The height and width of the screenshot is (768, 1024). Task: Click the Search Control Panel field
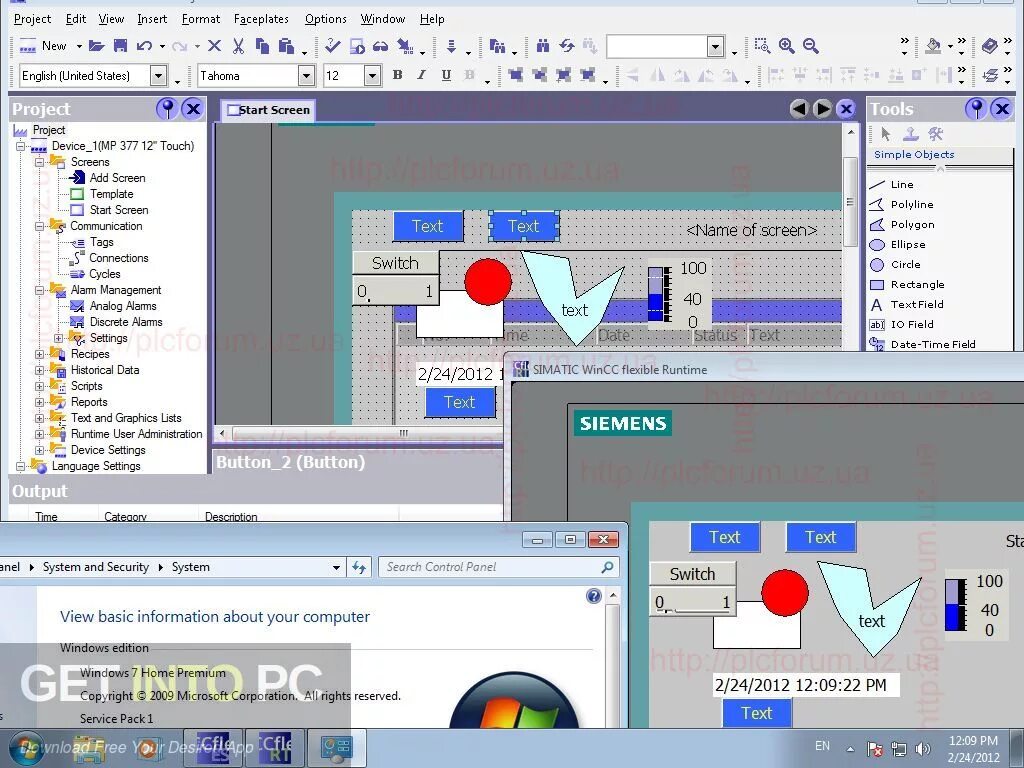pos(498,567)
